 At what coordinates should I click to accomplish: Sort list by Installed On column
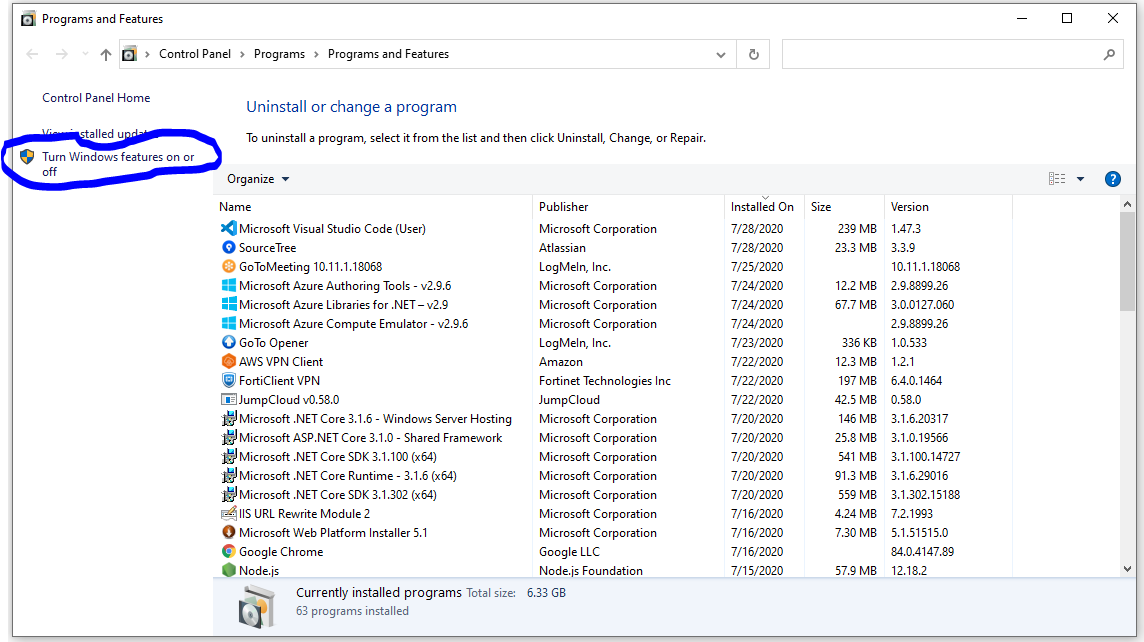[764, 206]
